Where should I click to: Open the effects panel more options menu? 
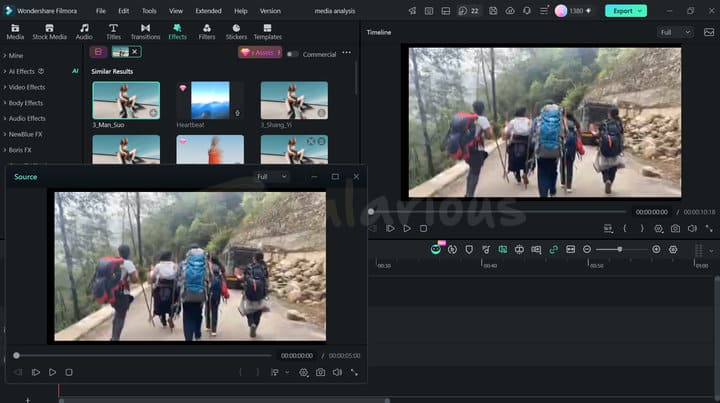[347, 53]
